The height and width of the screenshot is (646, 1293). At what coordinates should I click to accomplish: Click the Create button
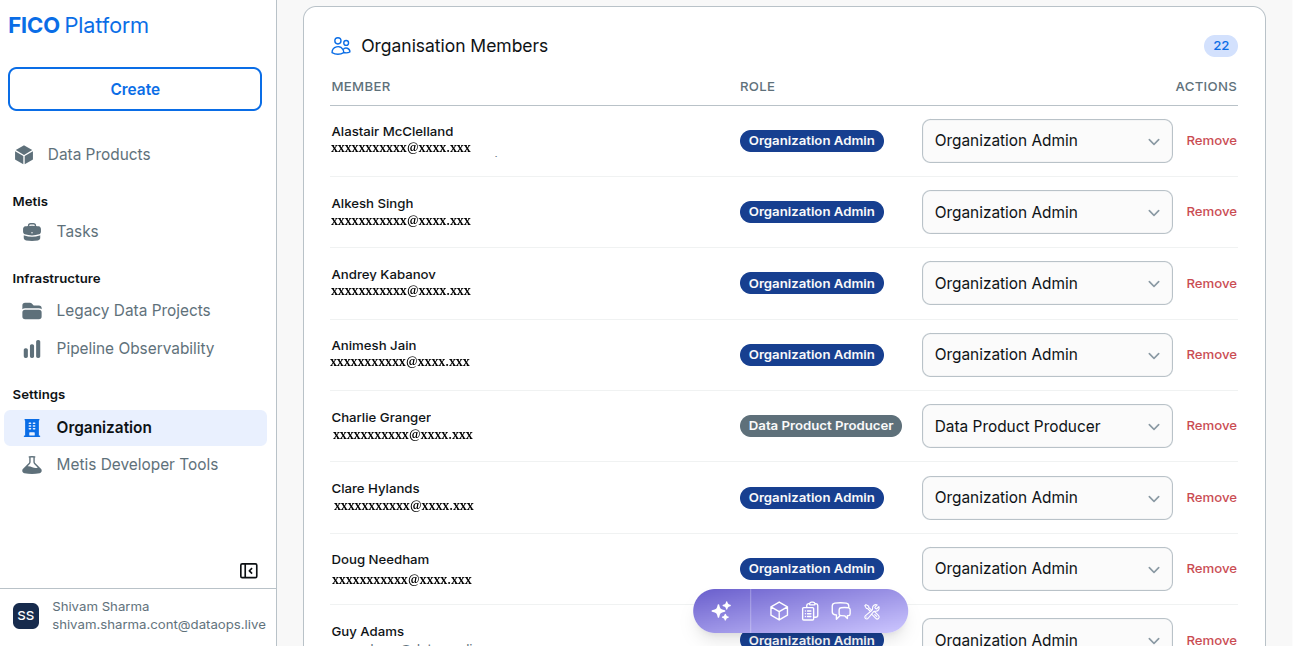point(135,89)
